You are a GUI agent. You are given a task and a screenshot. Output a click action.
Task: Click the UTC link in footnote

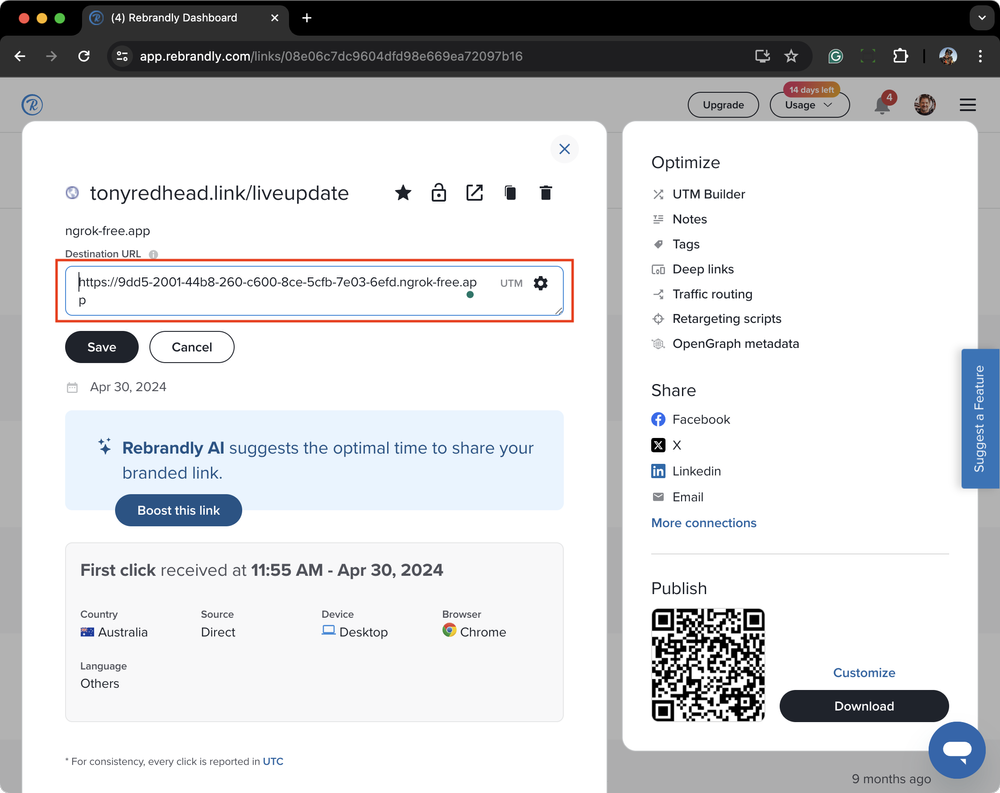pyautogui.click(x=273, y=761)
